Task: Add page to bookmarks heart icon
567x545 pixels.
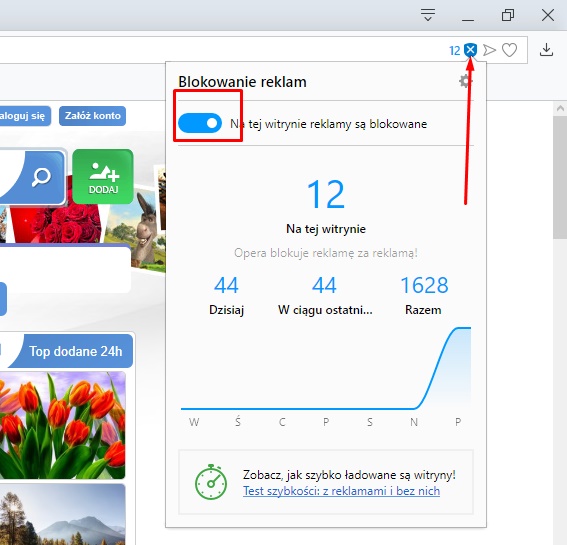Action: click(x=510, y=50)
